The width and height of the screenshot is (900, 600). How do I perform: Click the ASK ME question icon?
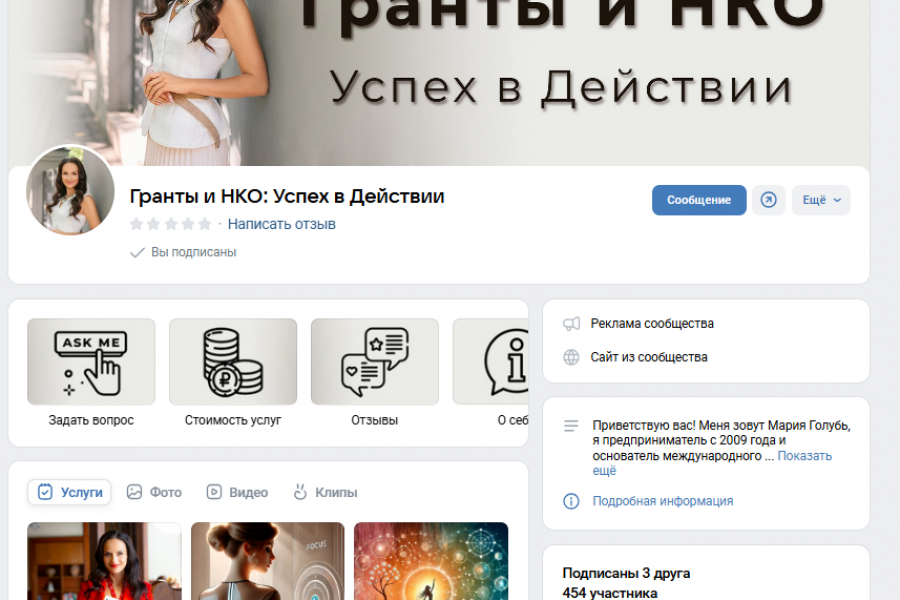point(91,362)
